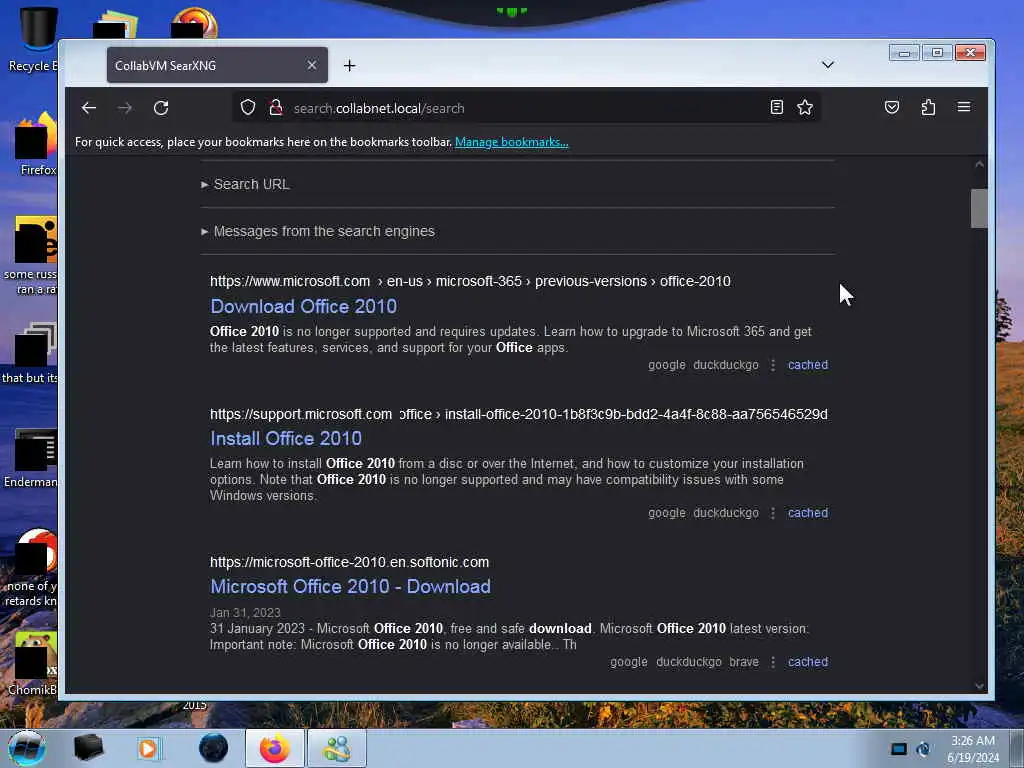
Task: Open the messenger people taskbar icon
Action: 337,748
